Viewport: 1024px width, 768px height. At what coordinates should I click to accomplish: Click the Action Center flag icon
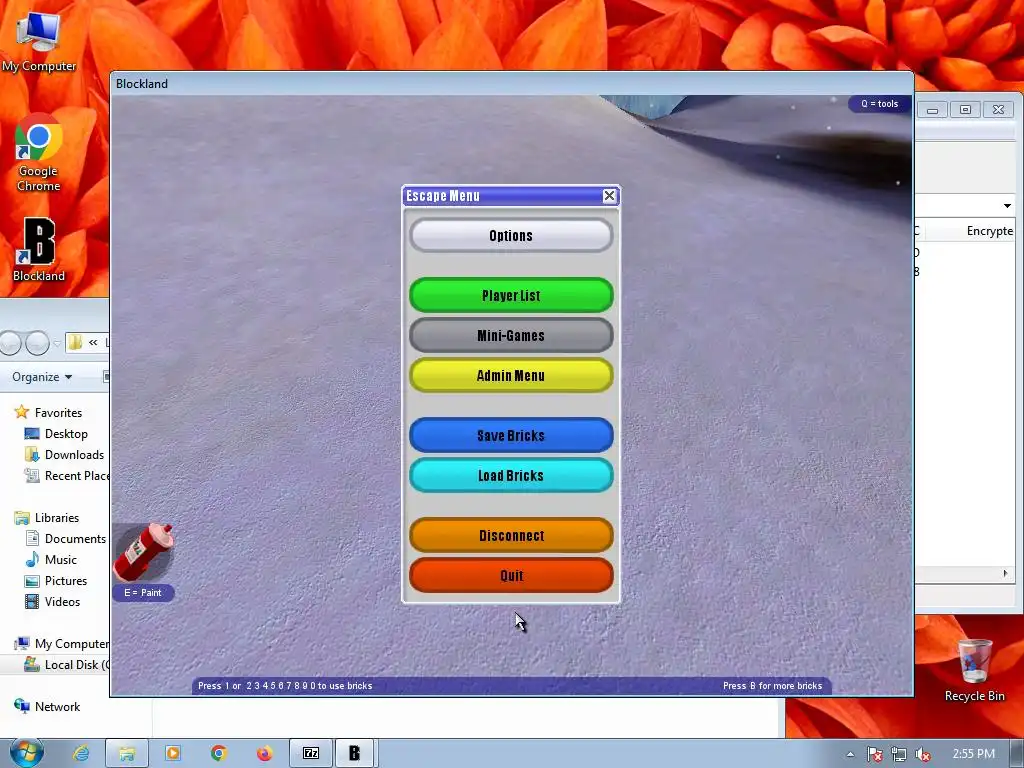pyautogui.click(x=874, y=754)
